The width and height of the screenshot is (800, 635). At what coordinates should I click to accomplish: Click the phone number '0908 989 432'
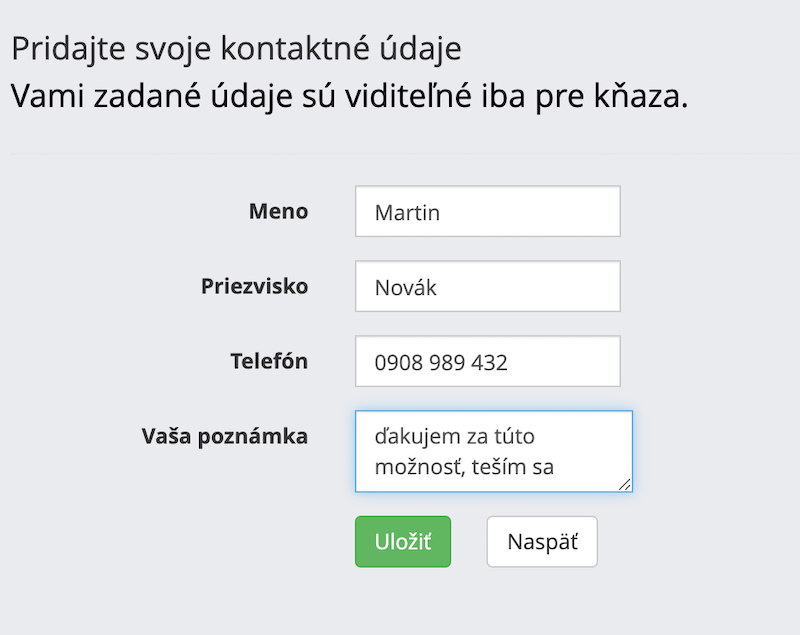coord(441,363)
